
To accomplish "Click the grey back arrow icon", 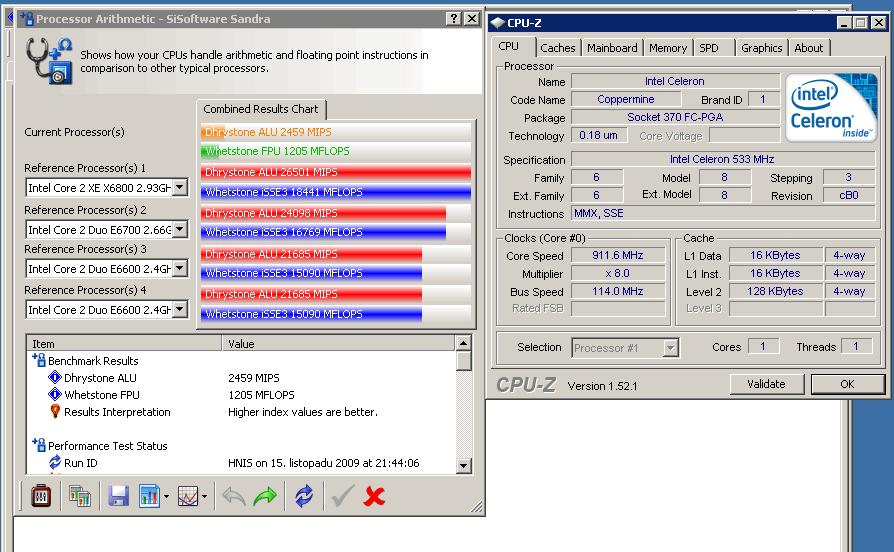I will tap(234, 496).
